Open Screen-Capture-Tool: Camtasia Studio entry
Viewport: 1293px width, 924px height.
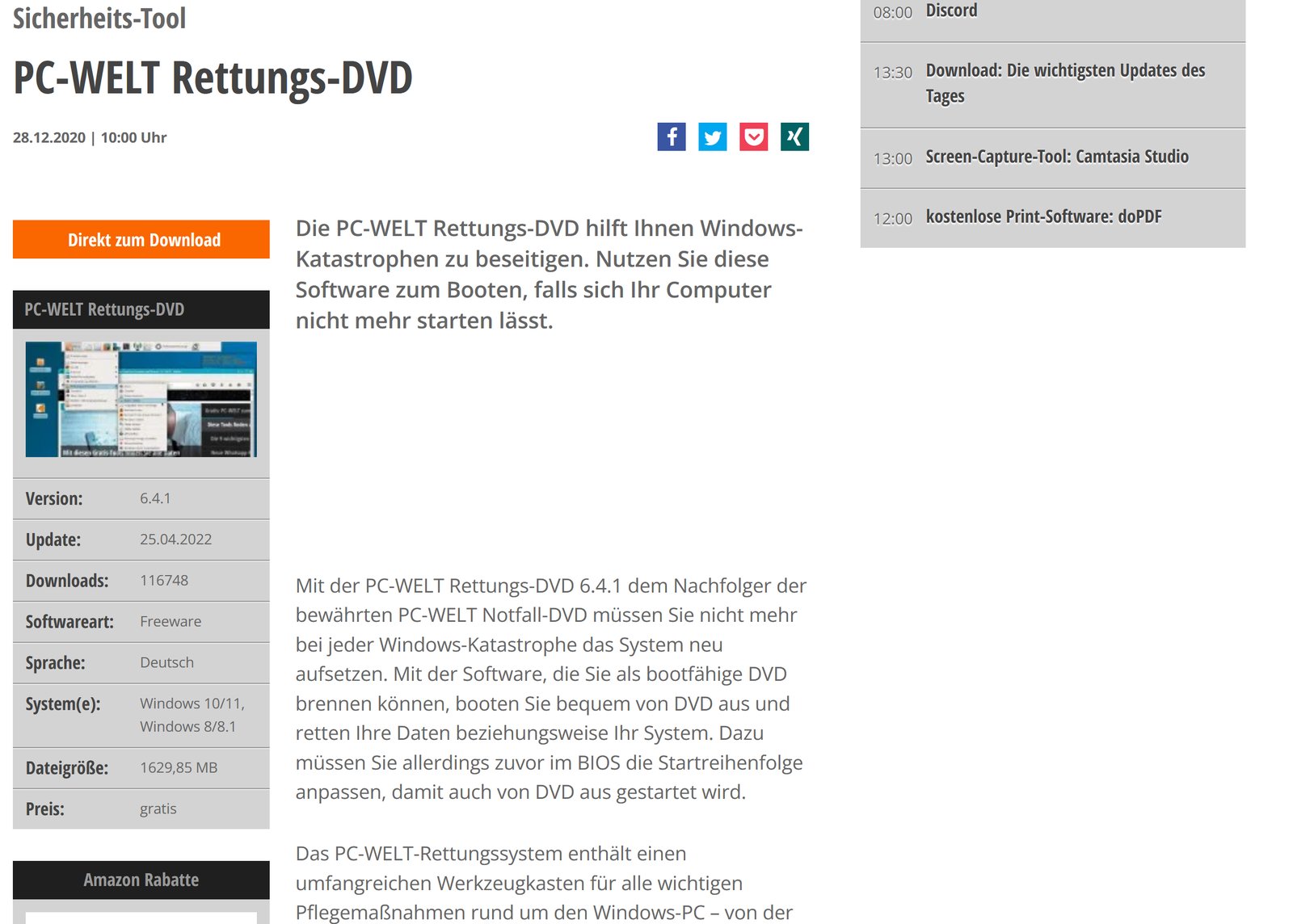point(1057,157)
